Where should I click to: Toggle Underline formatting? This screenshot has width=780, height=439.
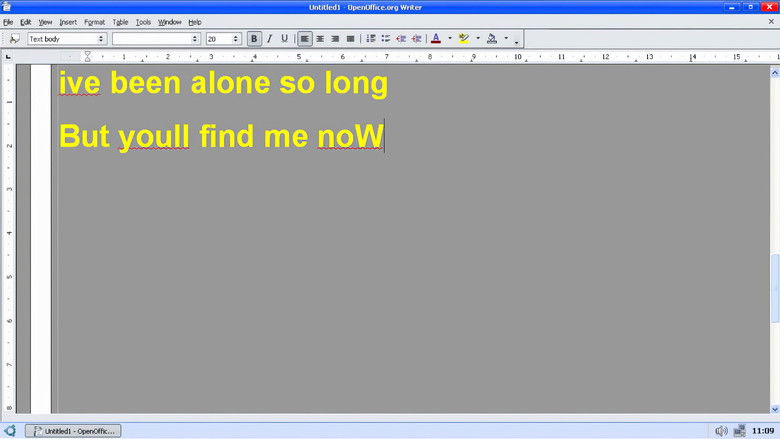pyautogui.click(x=284, y=39)
